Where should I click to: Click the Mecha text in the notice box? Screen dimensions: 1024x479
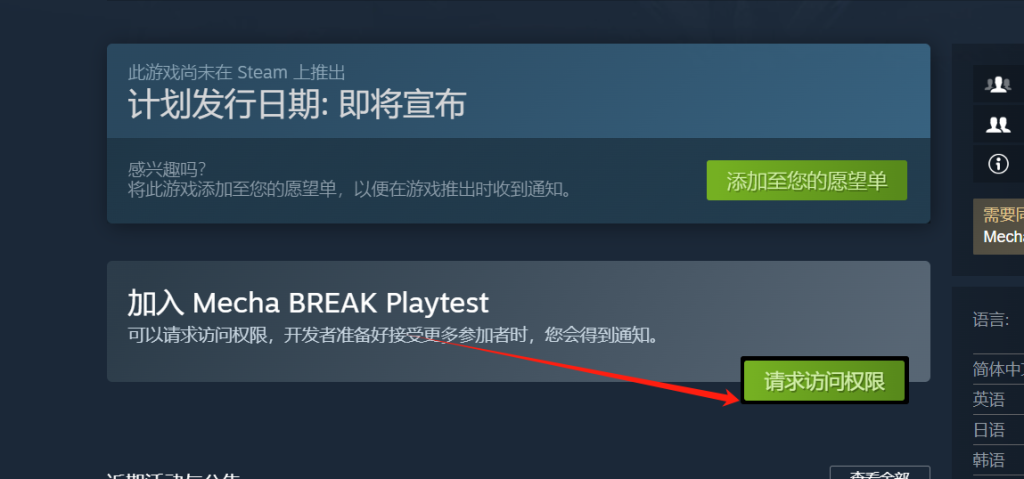coord(1004,237)
